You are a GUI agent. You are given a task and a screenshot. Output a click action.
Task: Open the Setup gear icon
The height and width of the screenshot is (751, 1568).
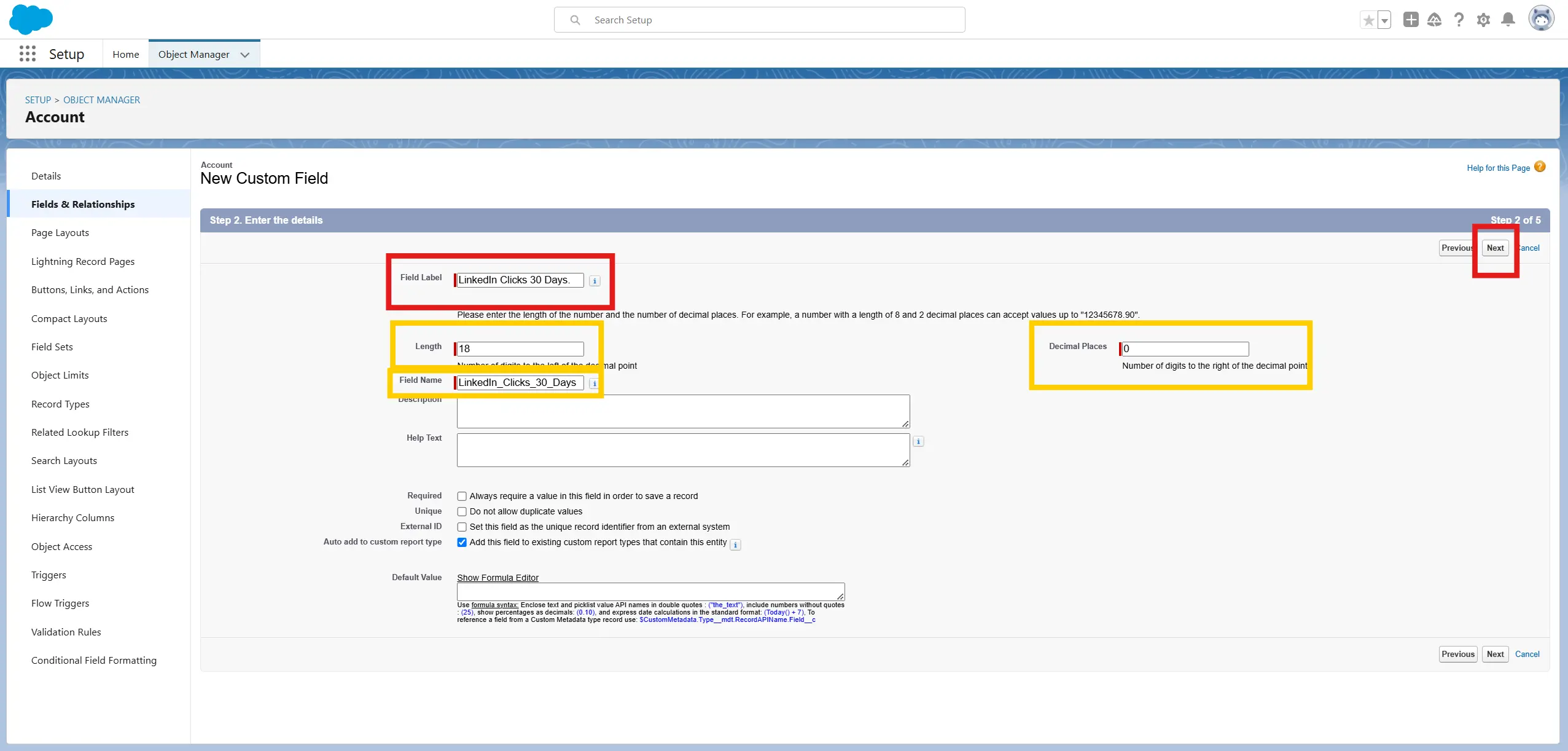[1483, 20]
